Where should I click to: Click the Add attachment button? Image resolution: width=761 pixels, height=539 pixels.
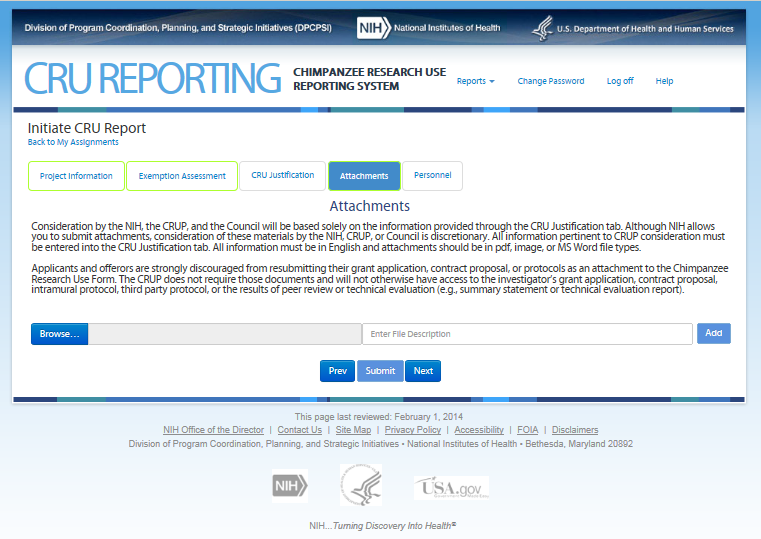[x=713, y=333]
